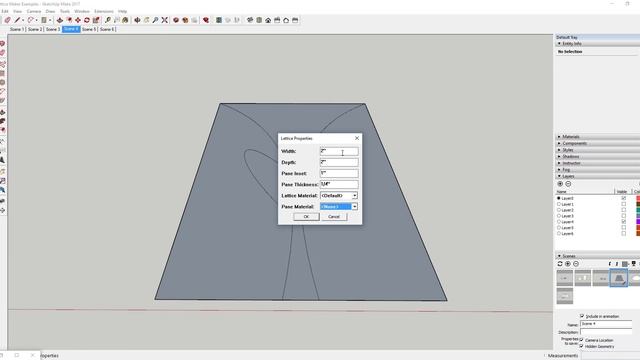Remove scene using minus icon in Scenes
The image size is (640, 360).
[576, 264]
